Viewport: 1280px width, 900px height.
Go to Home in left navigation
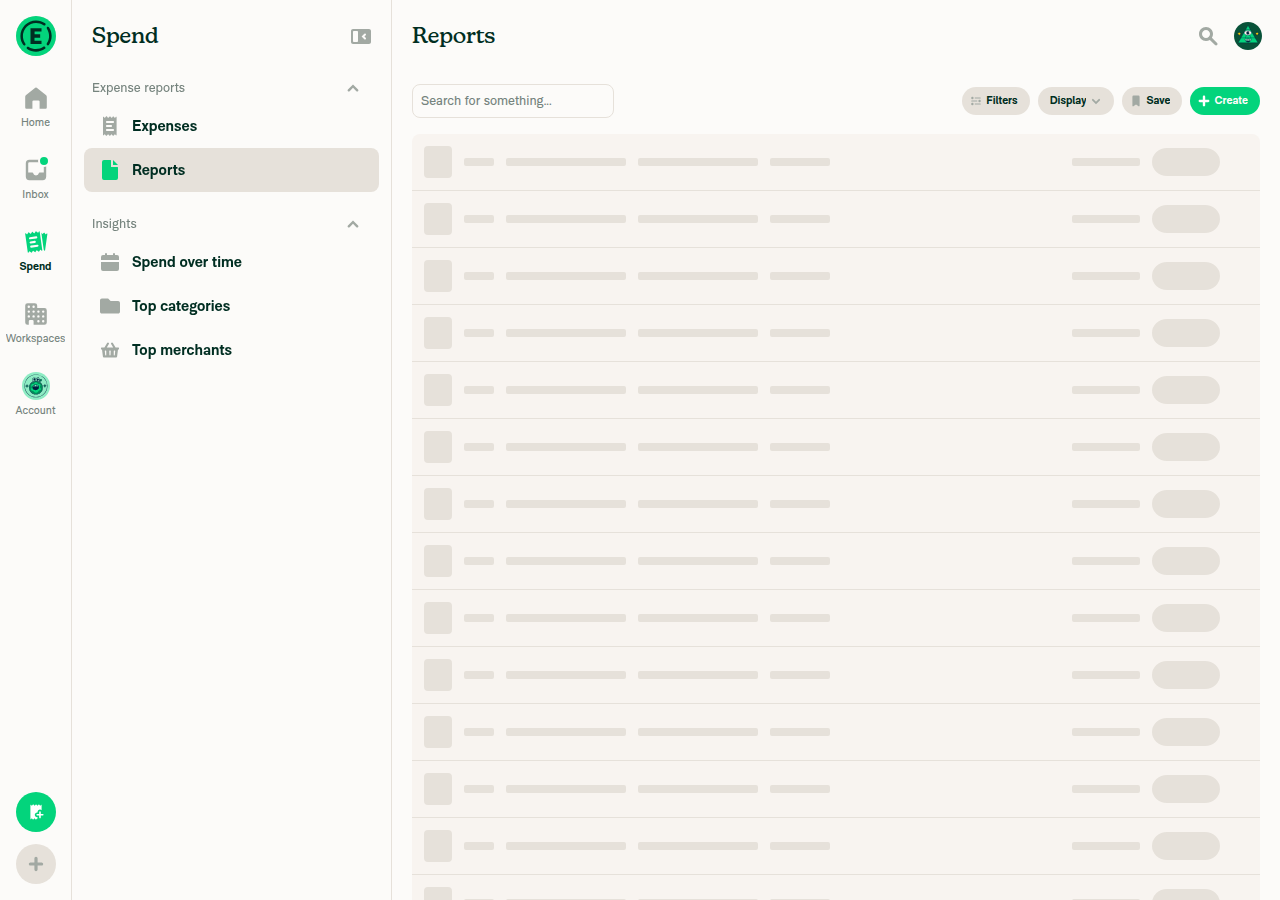[x=36, y=107]
